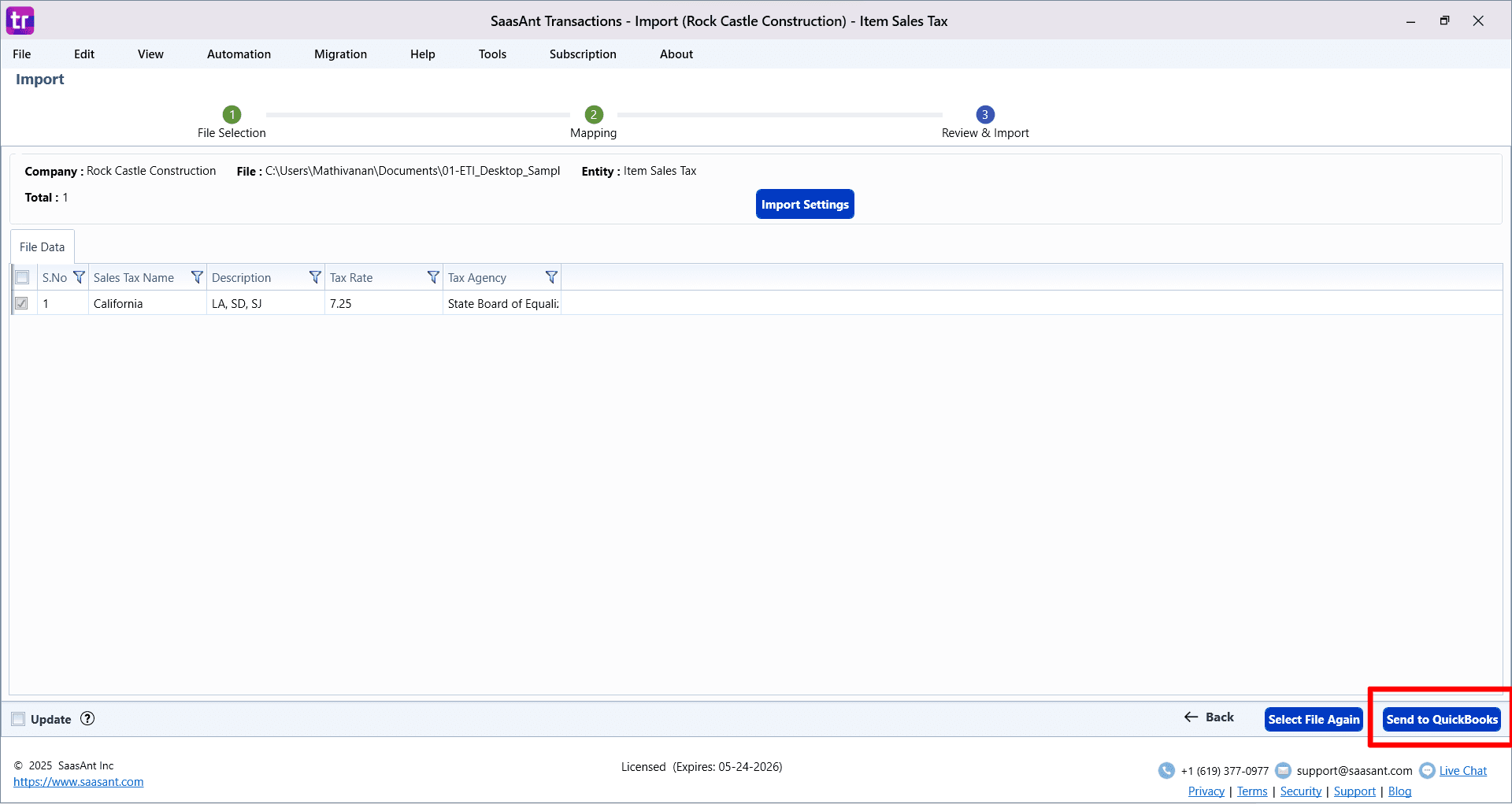Open the Edit menu
This screenshot has height=804, width=1512.
point(84,54)
